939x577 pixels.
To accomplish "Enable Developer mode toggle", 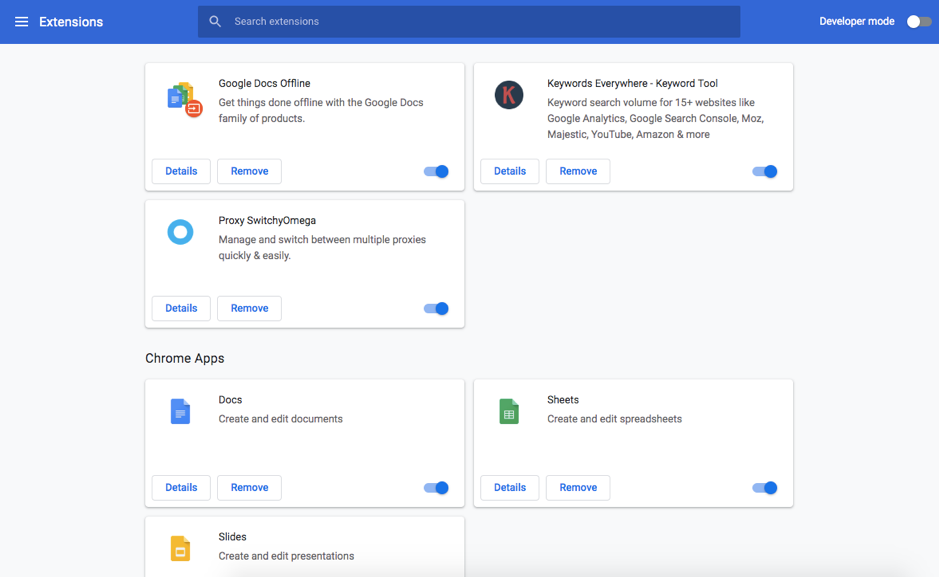I will (x=918, y=22).
